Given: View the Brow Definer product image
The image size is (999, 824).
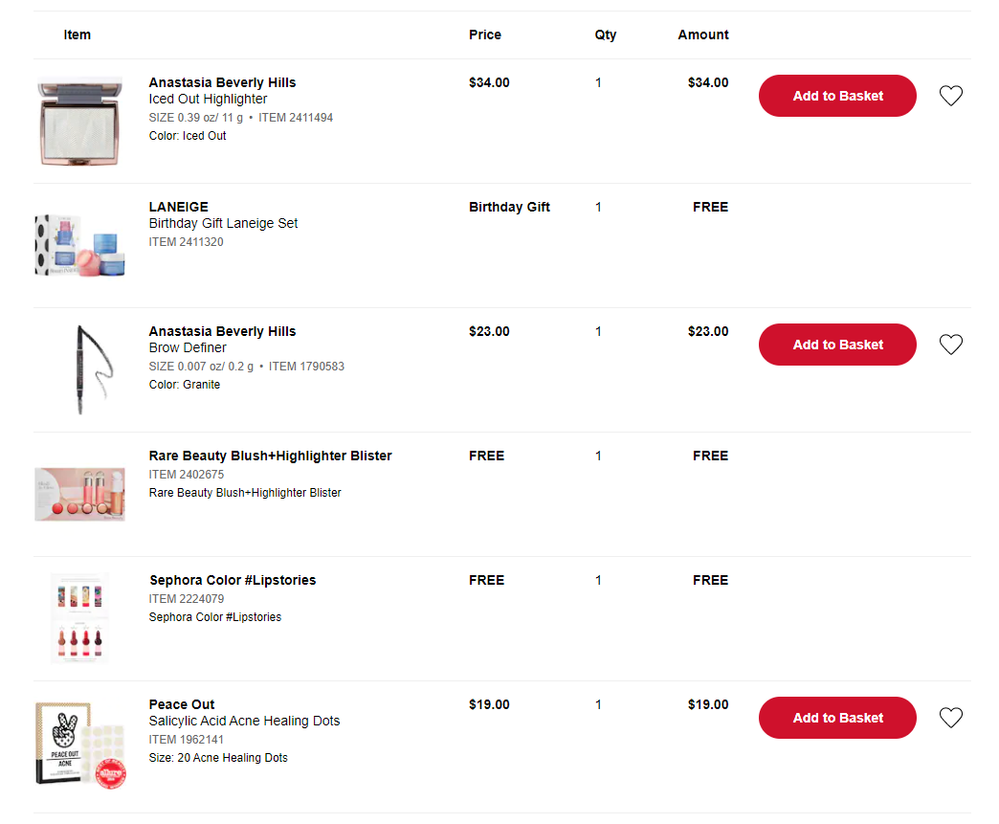Looking at the screenshot, I should pyautogui.click(x=79, y=367).
